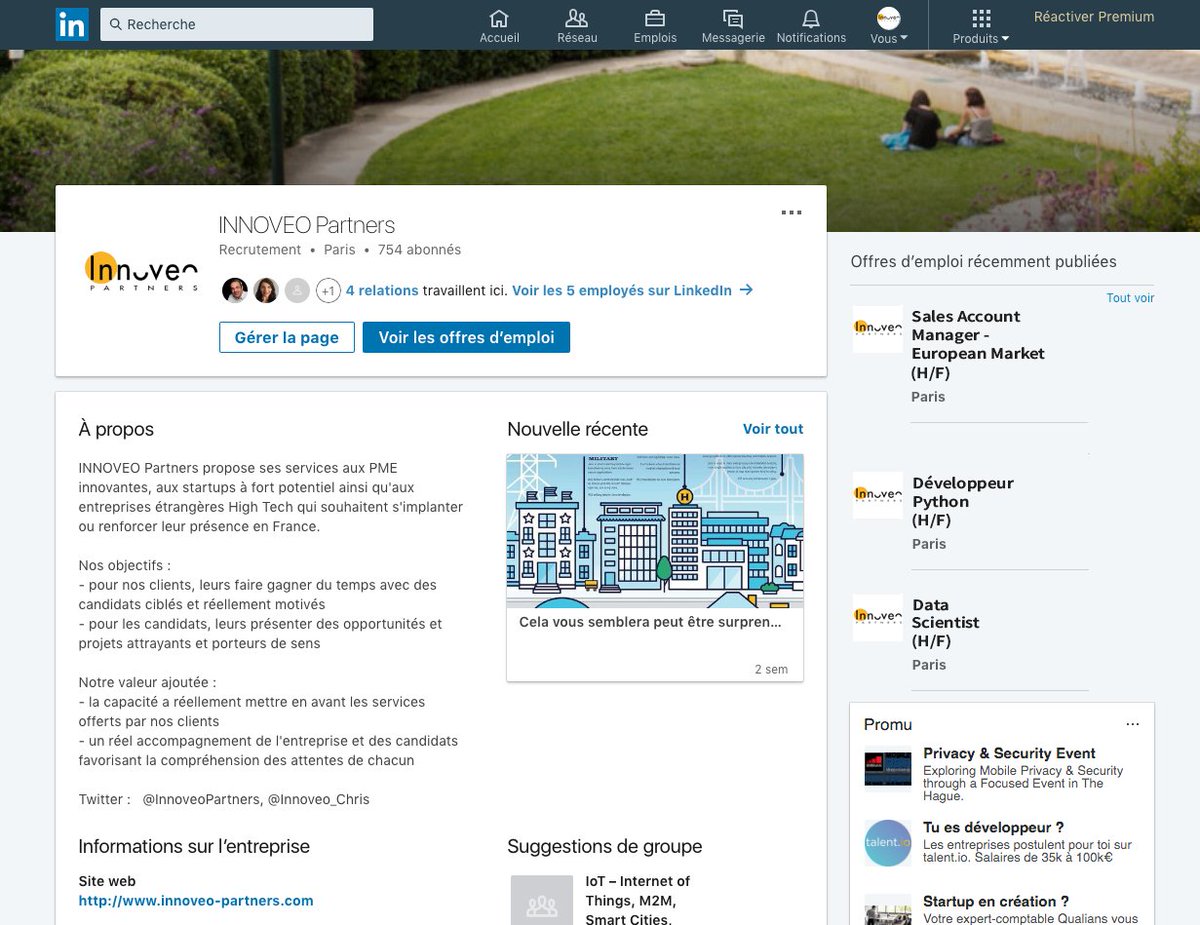This screenshot has width=1200, height=925.
Task: Open the 4 relations link
Action: click(x=382, y=290)
